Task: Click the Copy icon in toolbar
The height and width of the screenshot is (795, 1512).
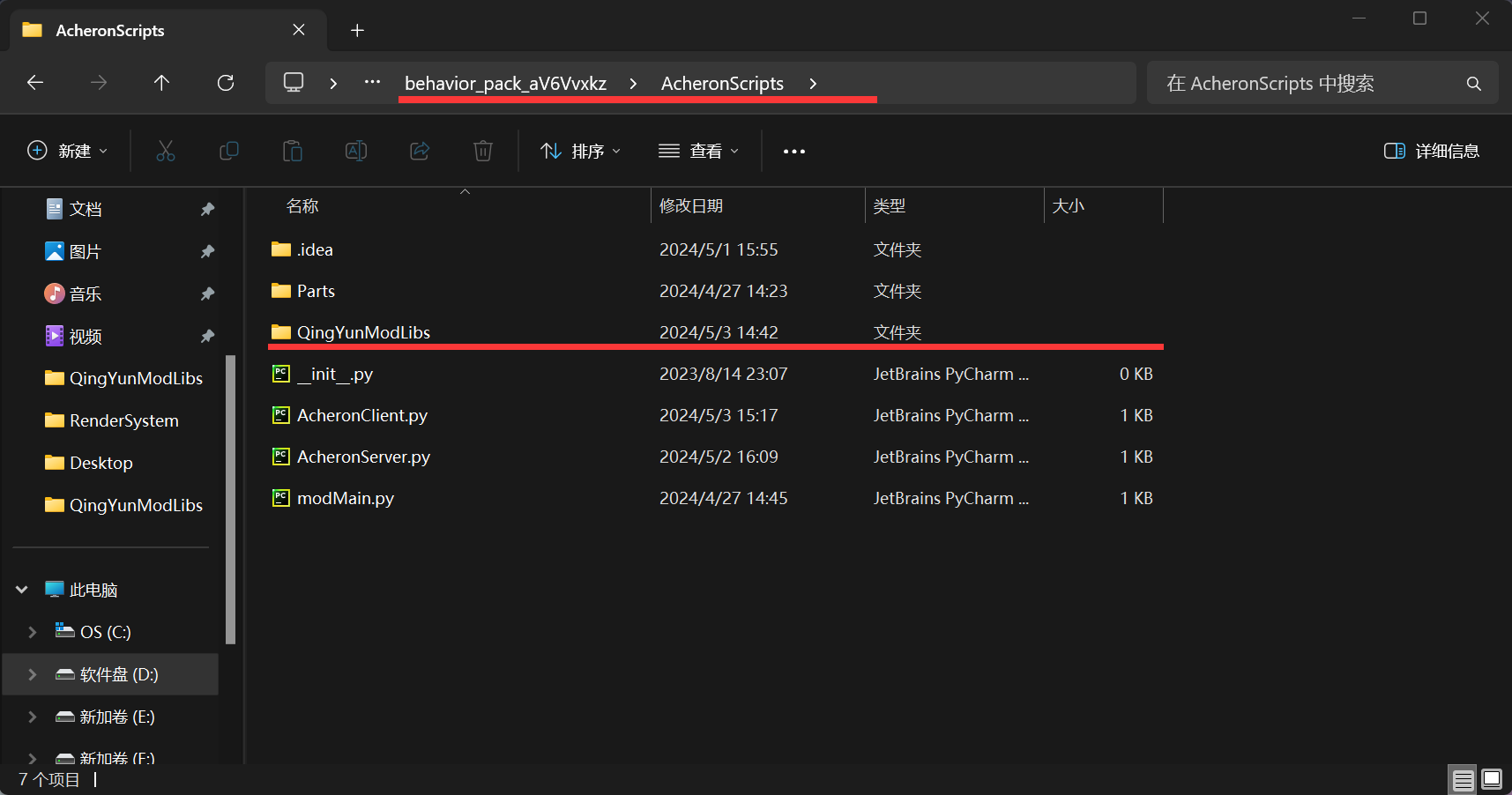Action: (228, 151)
